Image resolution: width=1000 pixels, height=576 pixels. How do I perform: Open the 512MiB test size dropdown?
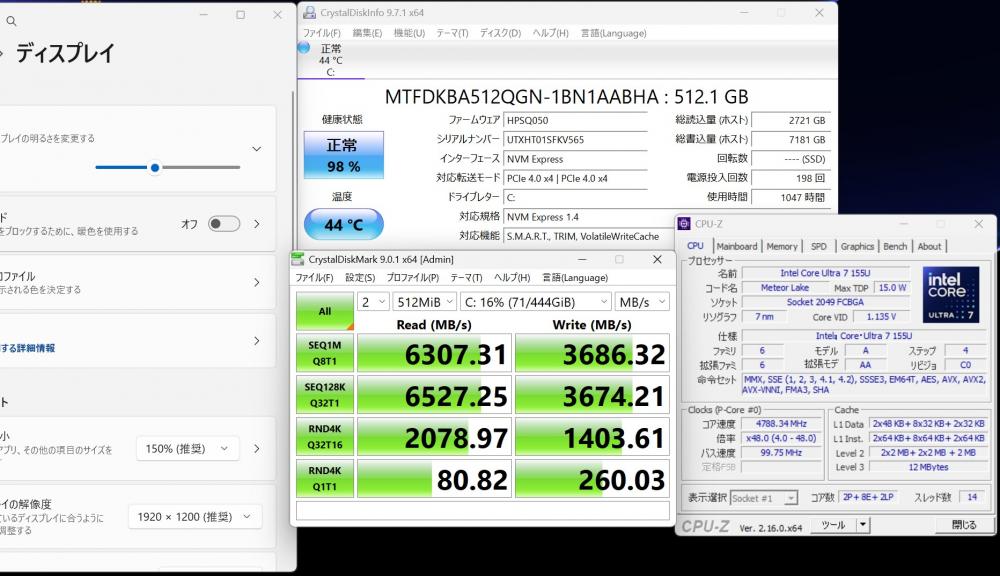click(424, 302)
